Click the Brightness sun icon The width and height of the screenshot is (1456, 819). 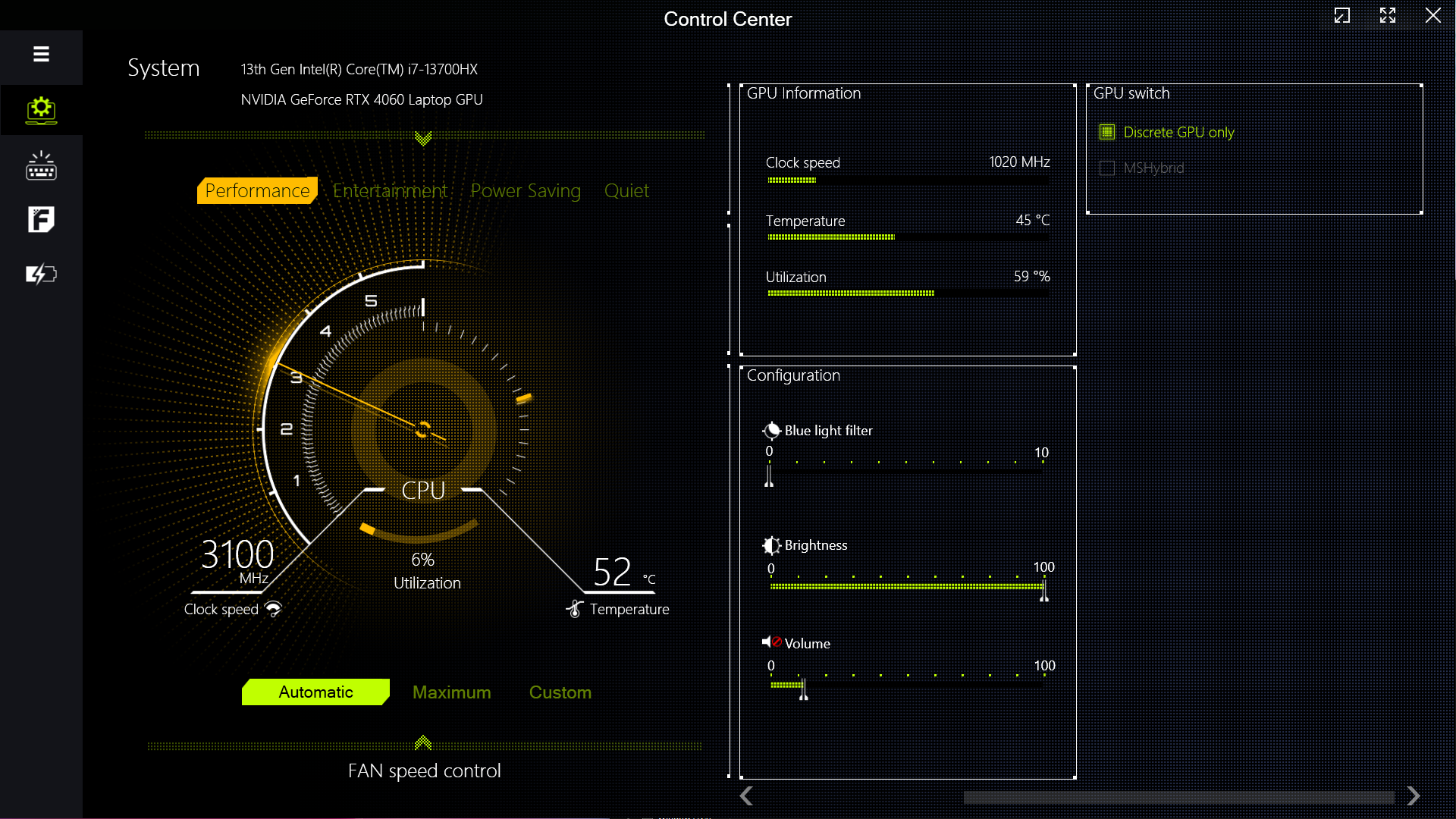click(x=771, y=545)
